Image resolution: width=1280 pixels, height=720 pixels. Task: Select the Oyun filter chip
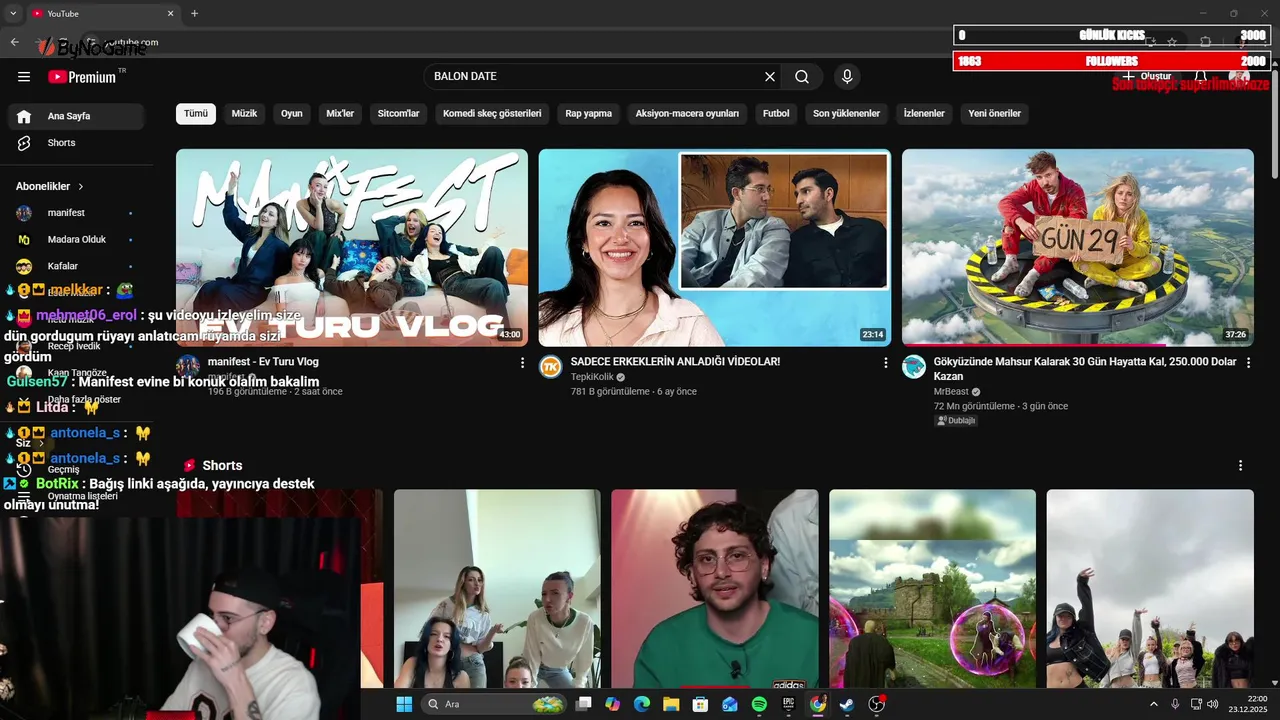(292, 114)
